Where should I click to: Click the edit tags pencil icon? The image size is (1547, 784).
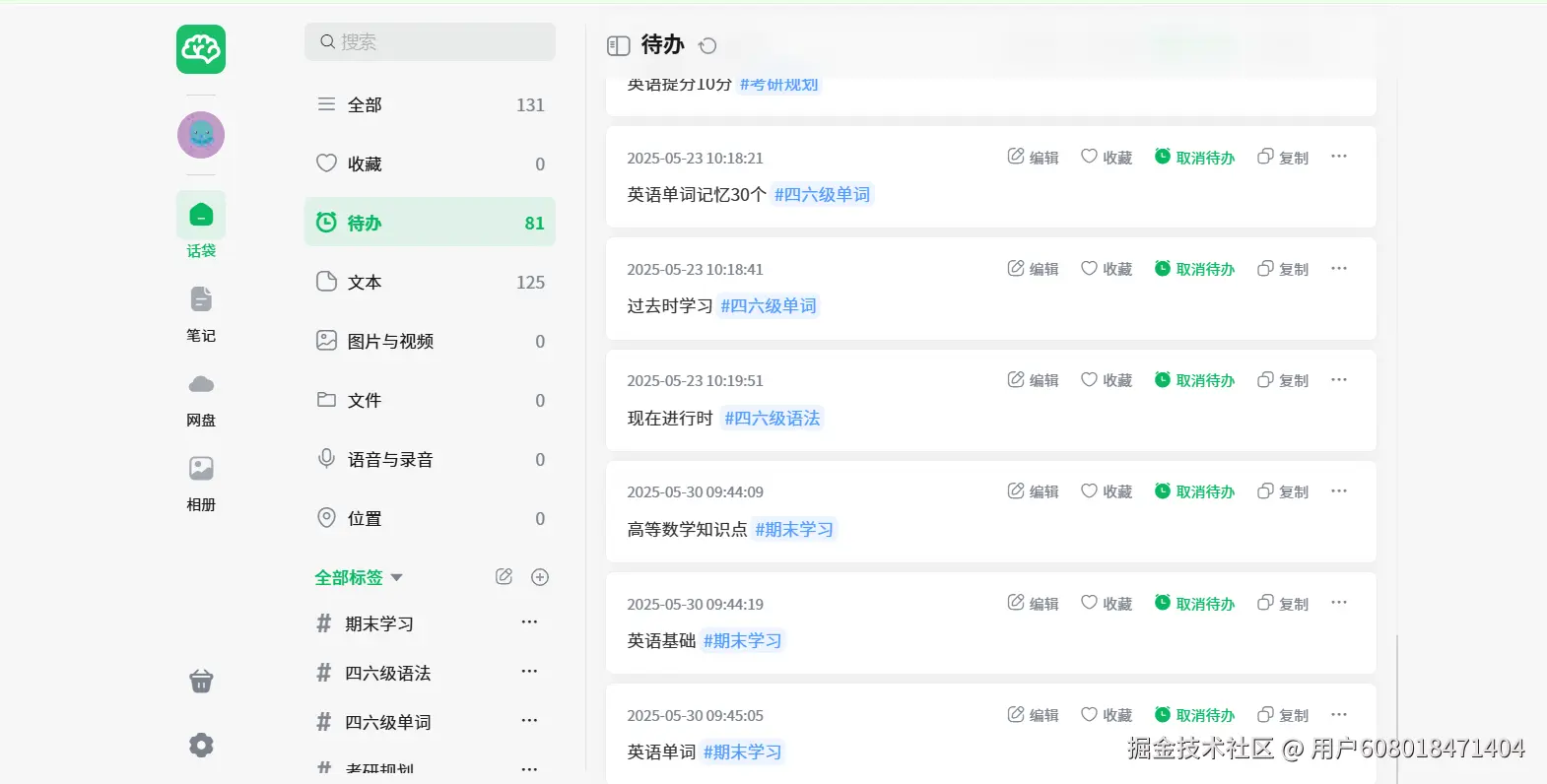[x=504, y=577]
